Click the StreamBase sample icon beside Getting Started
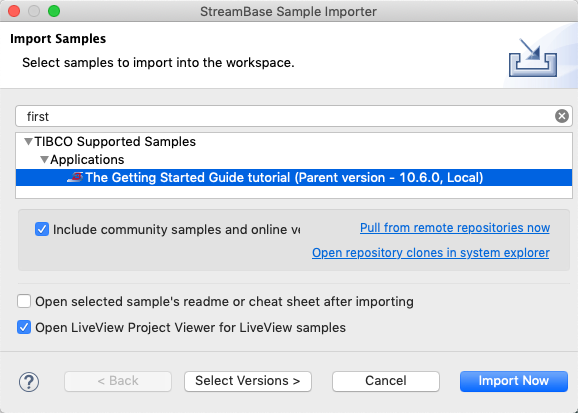 (75, 177)
